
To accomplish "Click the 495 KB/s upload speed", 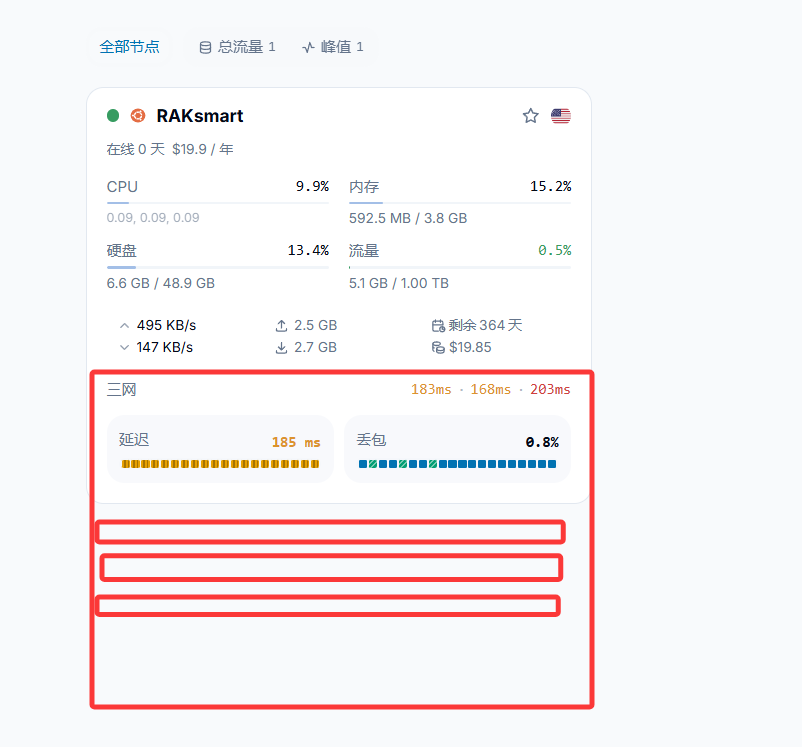I will pyautogui.click(x=166, y=325).
